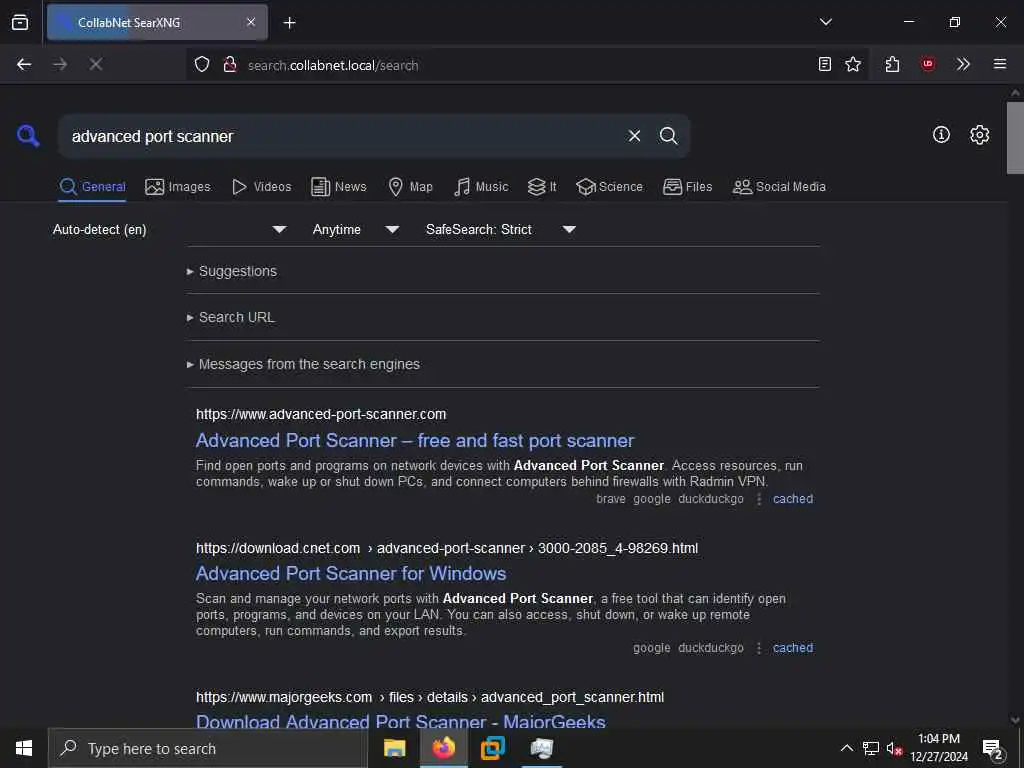Expand the Suggestions section
1024x768 pixels.
pyautogui.click(x=232, y=271)
